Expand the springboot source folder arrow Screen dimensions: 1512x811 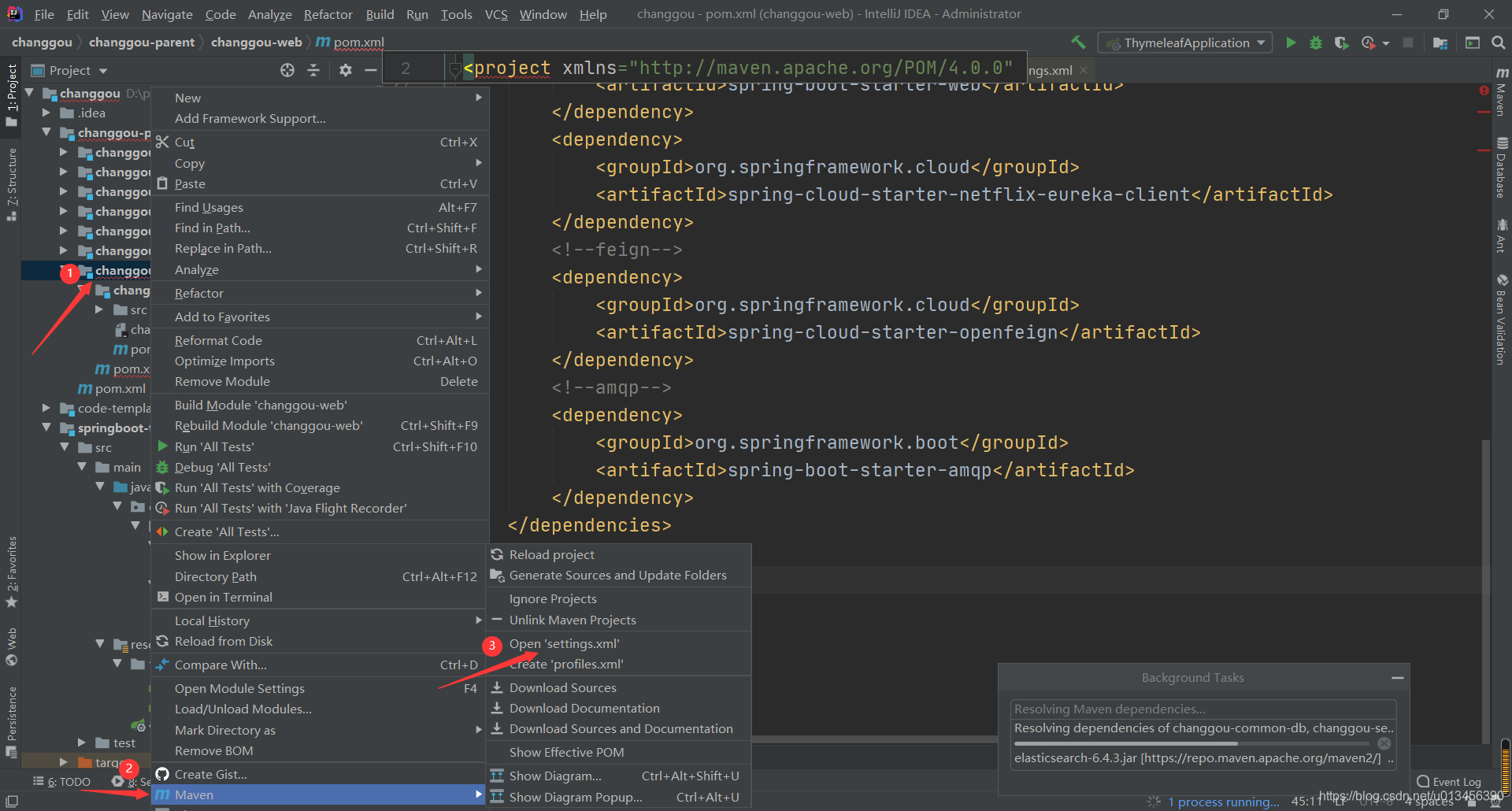tap(47, 428)
